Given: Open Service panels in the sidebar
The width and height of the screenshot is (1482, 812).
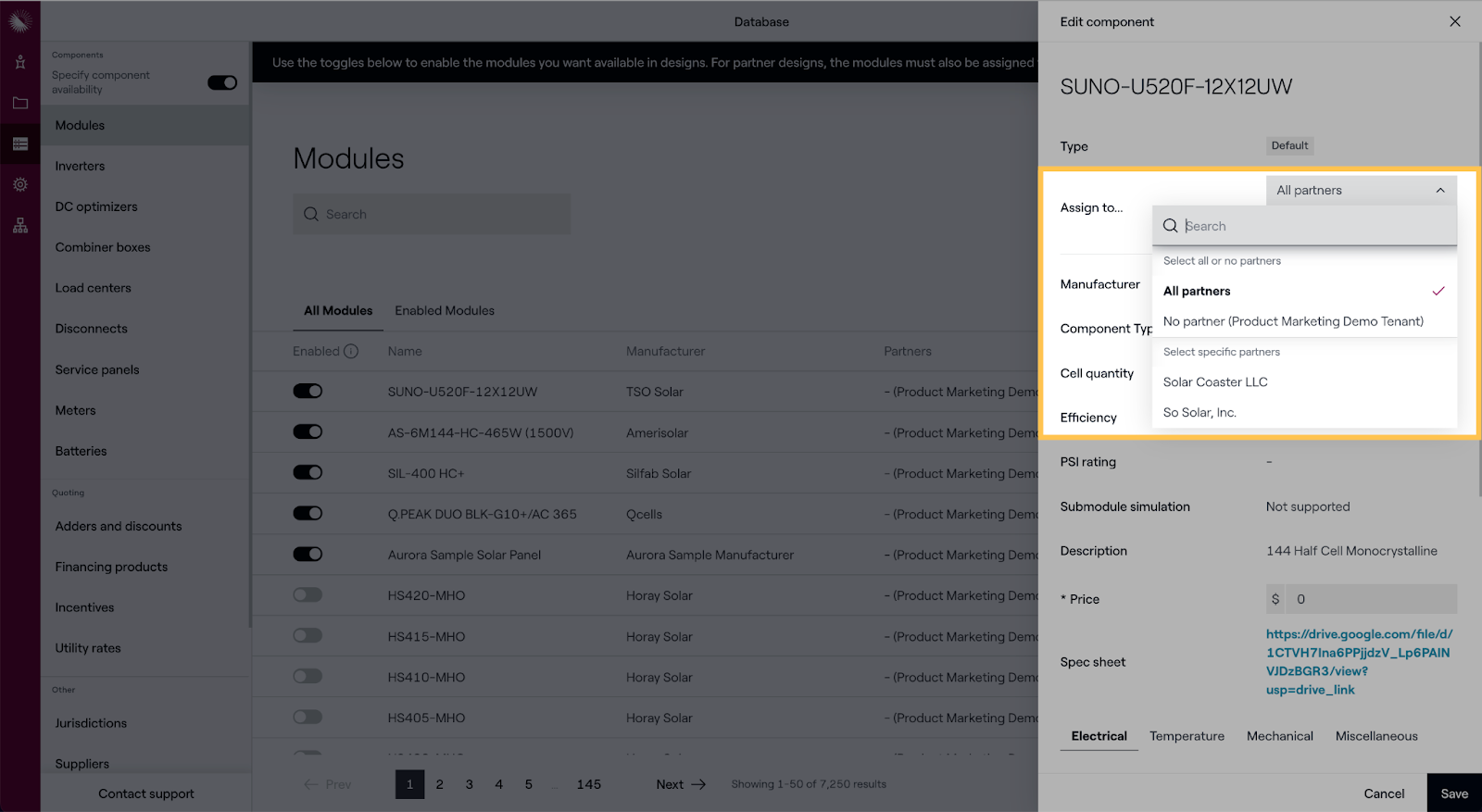Looking at the screenshot, I should coord(145,369).
